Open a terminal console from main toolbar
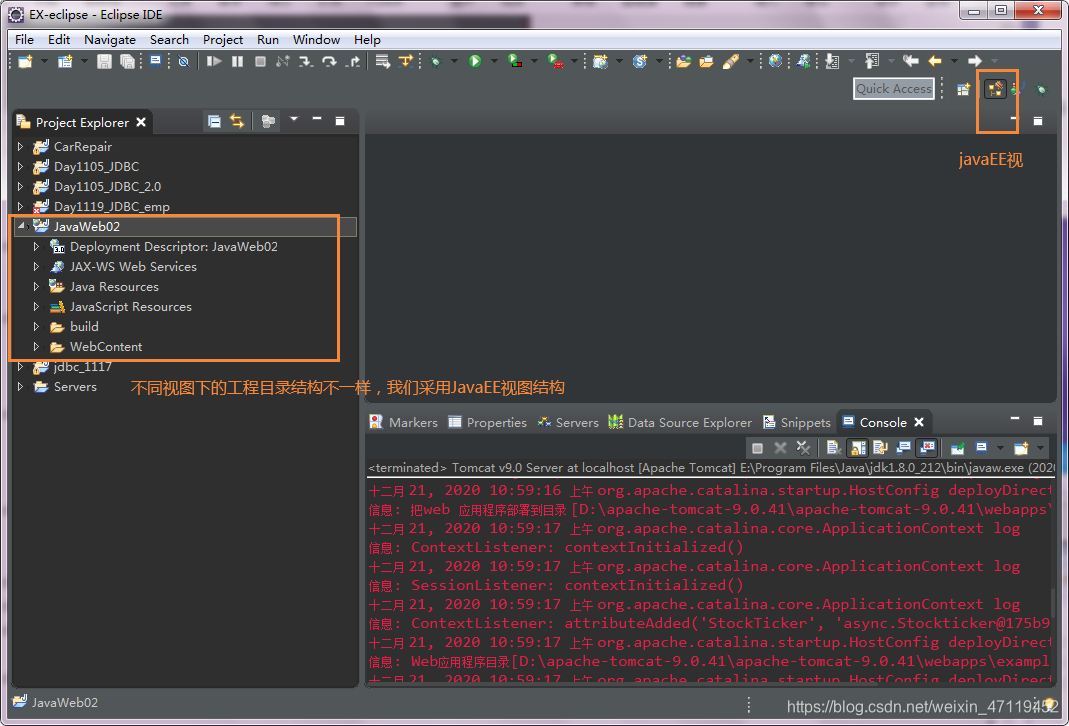1069x726 pixels. 155,61
